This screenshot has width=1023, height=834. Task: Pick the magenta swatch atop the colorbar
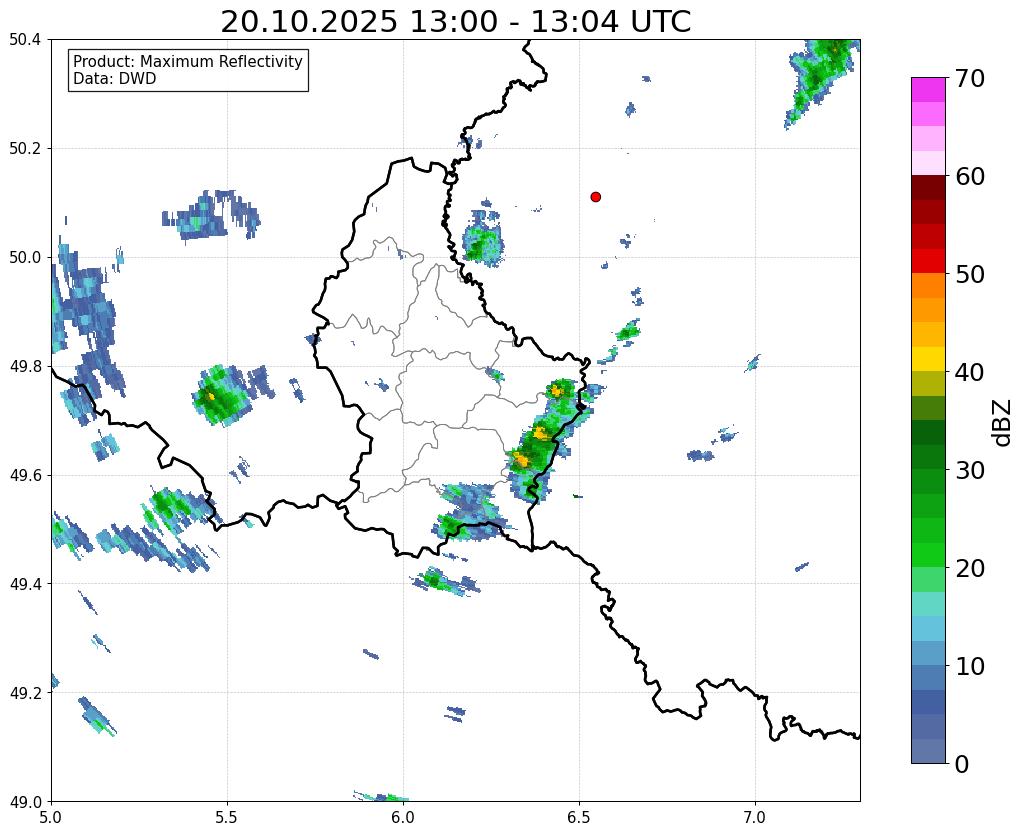928,90
